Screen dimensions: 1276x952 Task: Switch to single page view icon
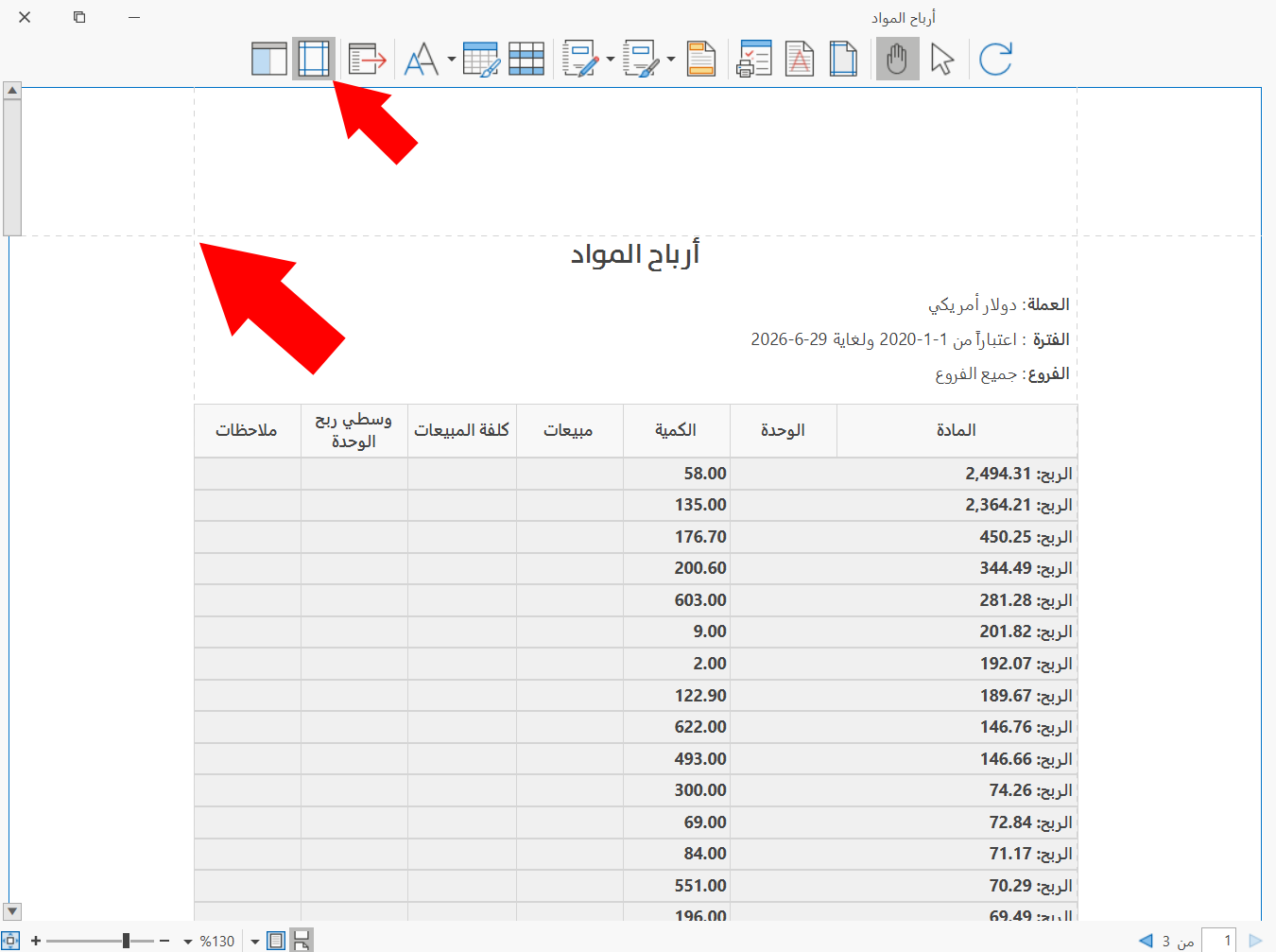276,941
